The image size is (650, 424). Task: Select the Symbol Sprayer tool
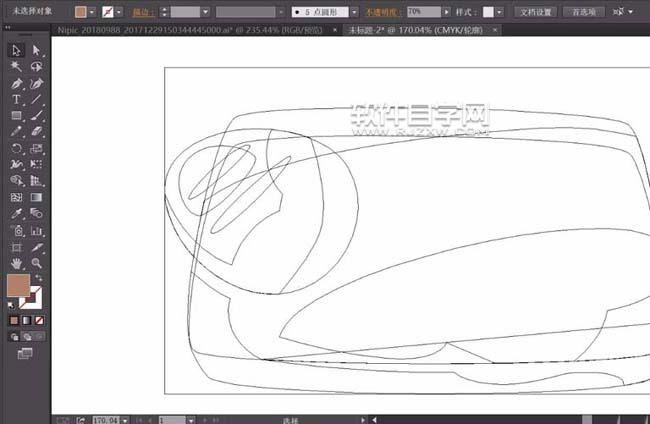point(16,230)
